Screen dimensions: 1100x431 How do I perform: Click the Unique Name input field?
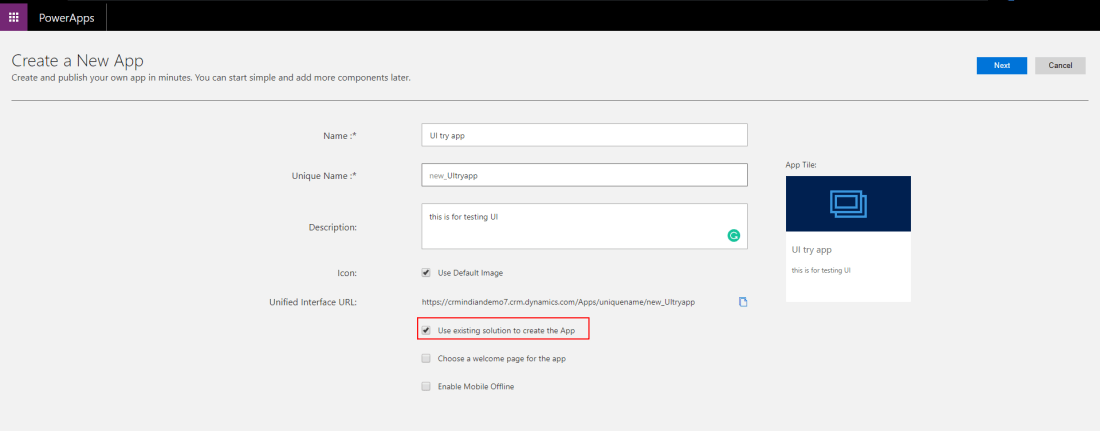(584, 175)
